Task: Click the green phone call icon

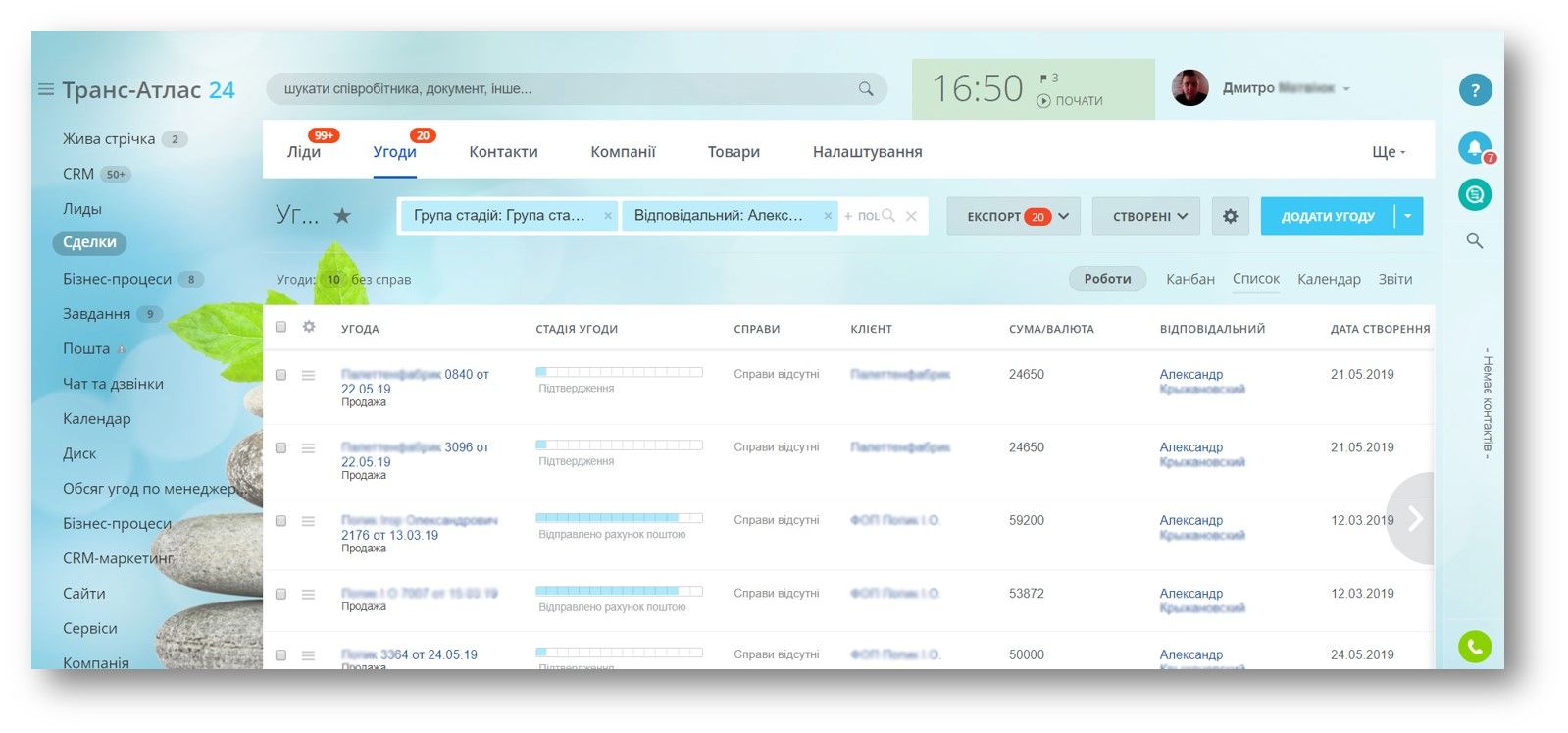Action: (1474, 646)
